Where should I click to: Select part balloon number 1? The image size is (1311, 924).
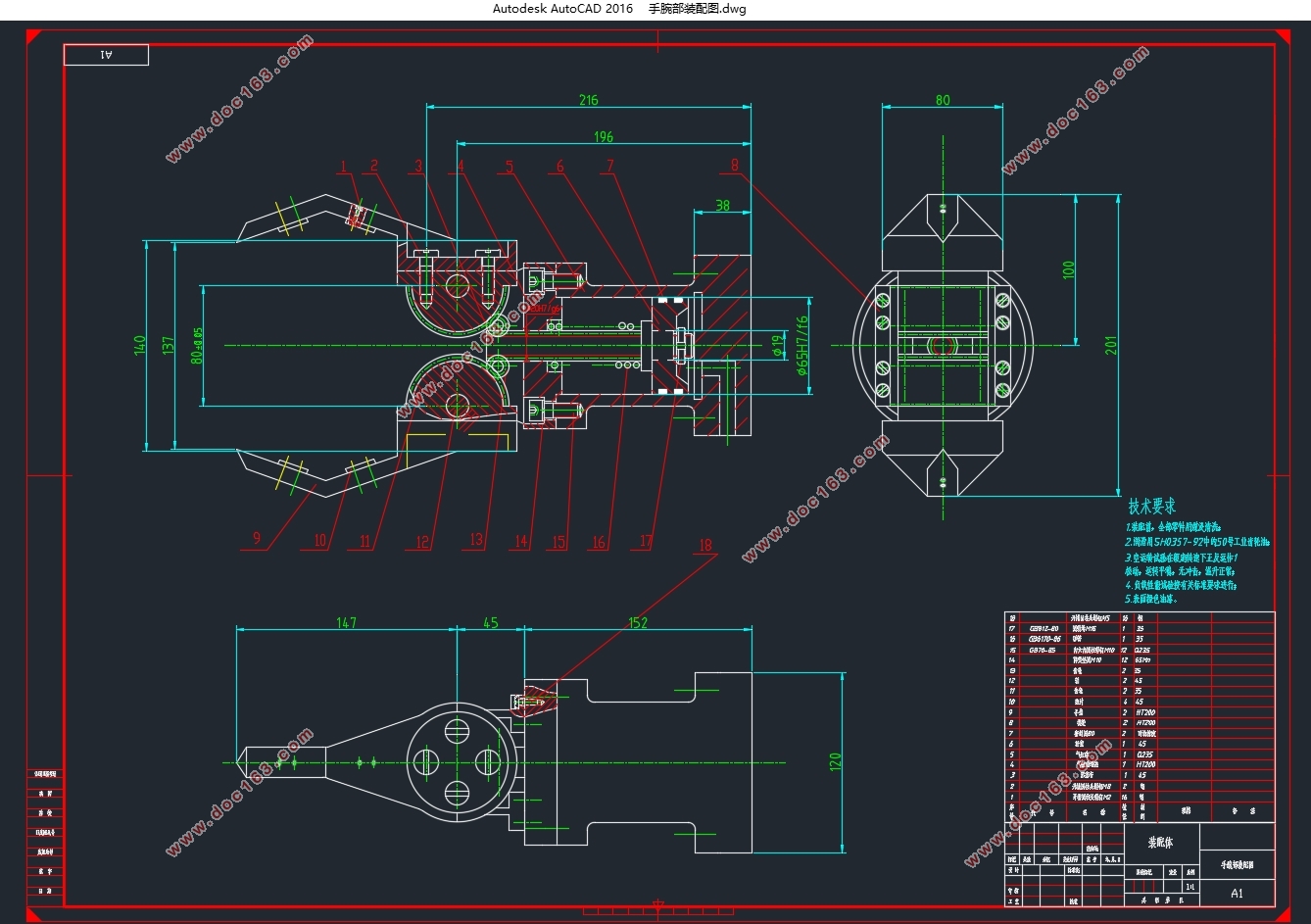tap(344, 167)
